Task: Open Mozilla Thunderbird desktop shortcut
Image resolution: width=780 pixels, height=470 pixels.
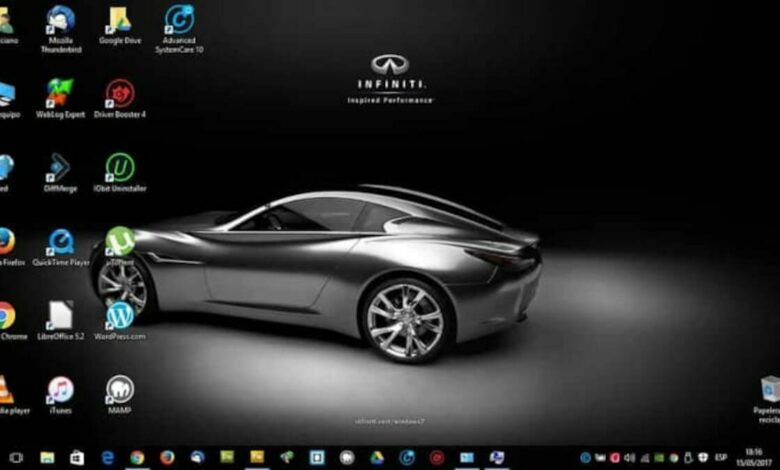Action: [x=61, y=29]
